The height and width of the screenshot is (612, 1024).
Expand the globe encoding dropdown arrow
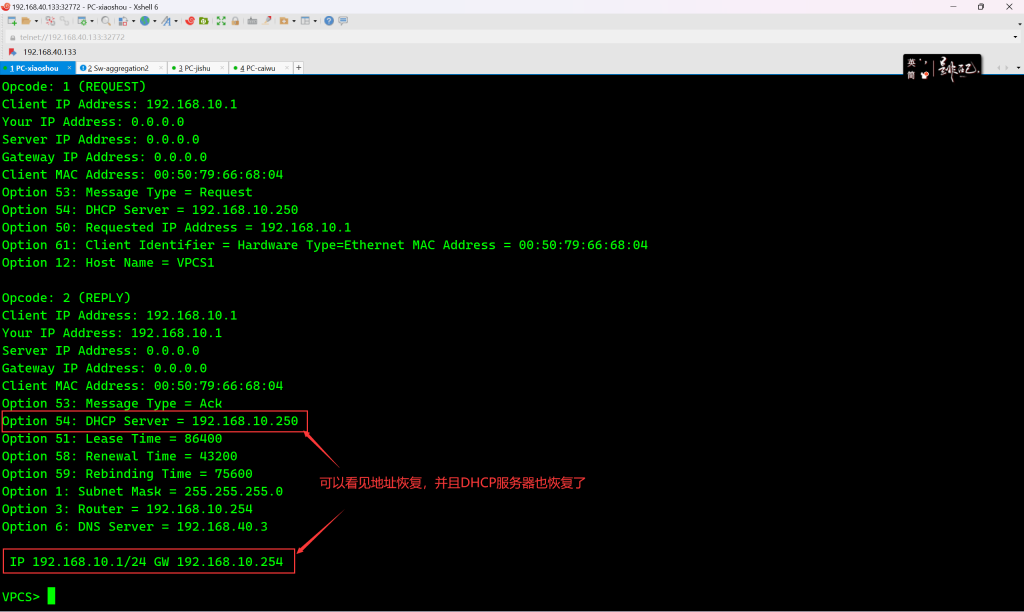tap(154, 21)
